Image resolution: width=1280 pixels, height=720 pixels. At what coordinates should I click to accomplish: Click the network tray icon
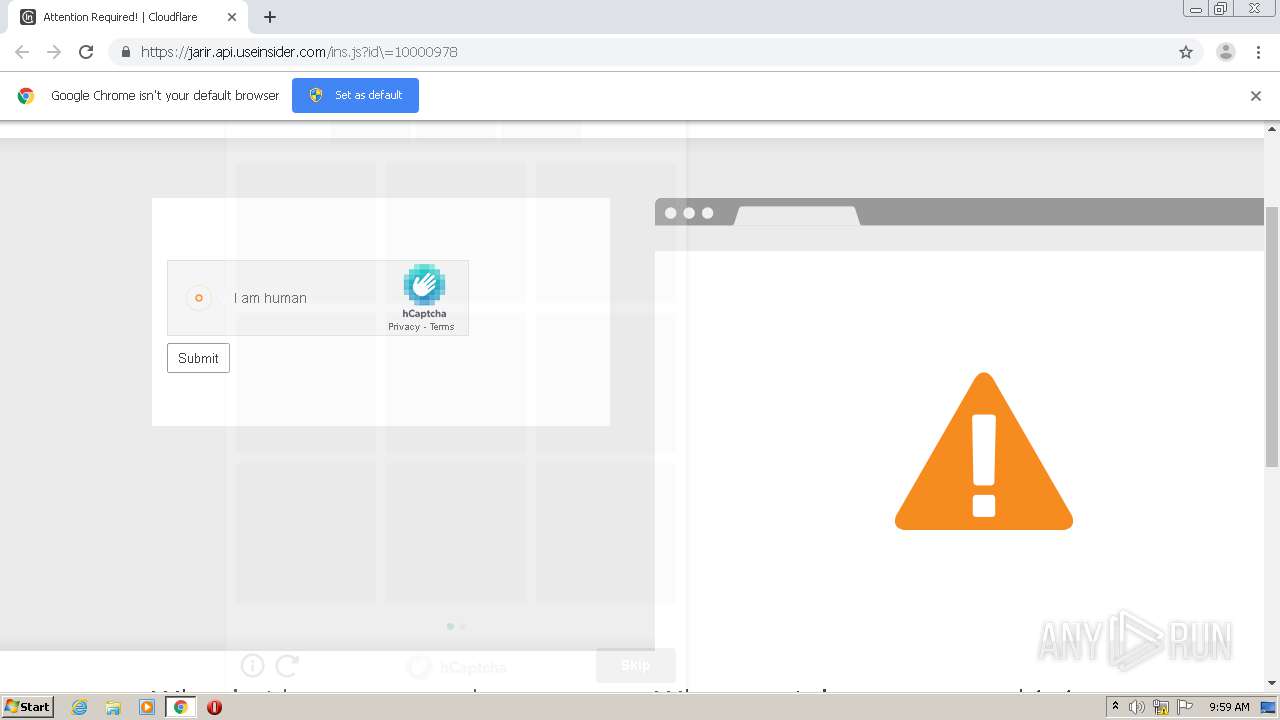[1161, 707]
